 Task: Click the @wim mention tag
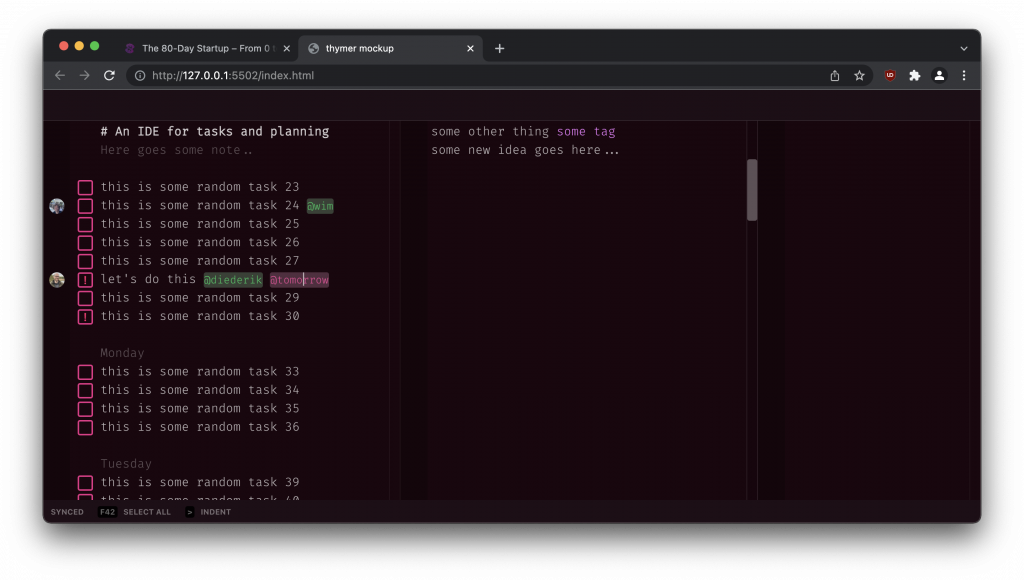pyautogui.click(x=320, y=206)
